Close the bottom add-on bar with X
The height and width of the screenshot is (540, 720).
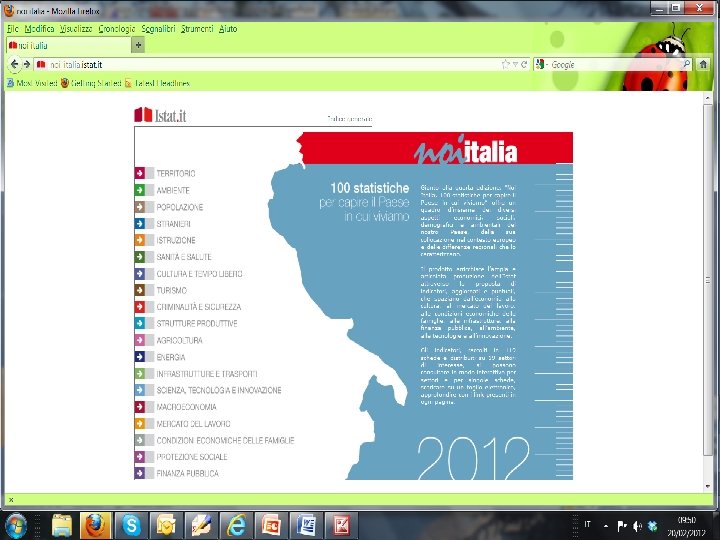click(11, 500)
